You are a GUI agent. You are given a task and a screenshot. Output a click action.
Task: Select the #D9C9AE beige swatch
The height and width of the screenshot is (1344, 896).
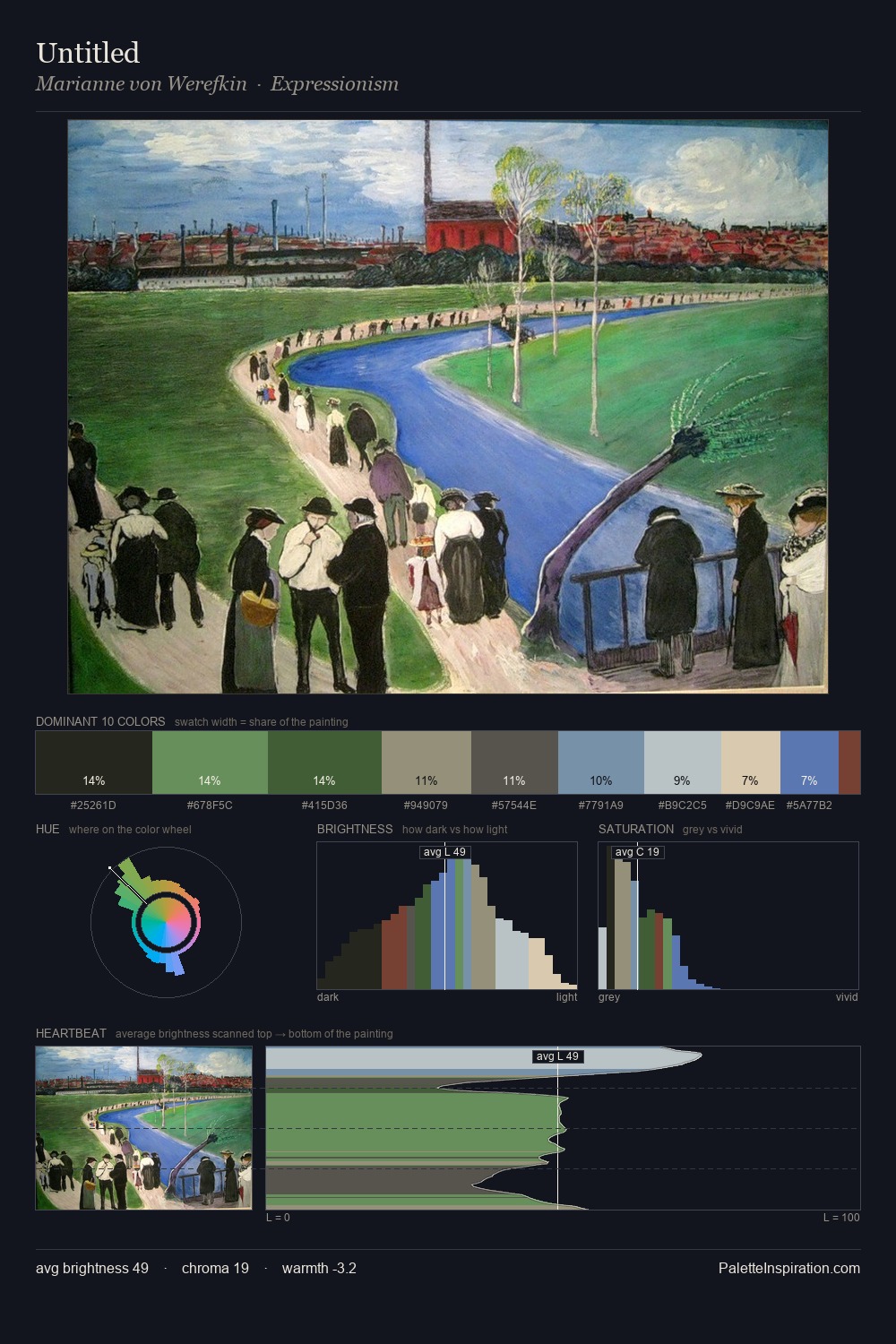750,762
